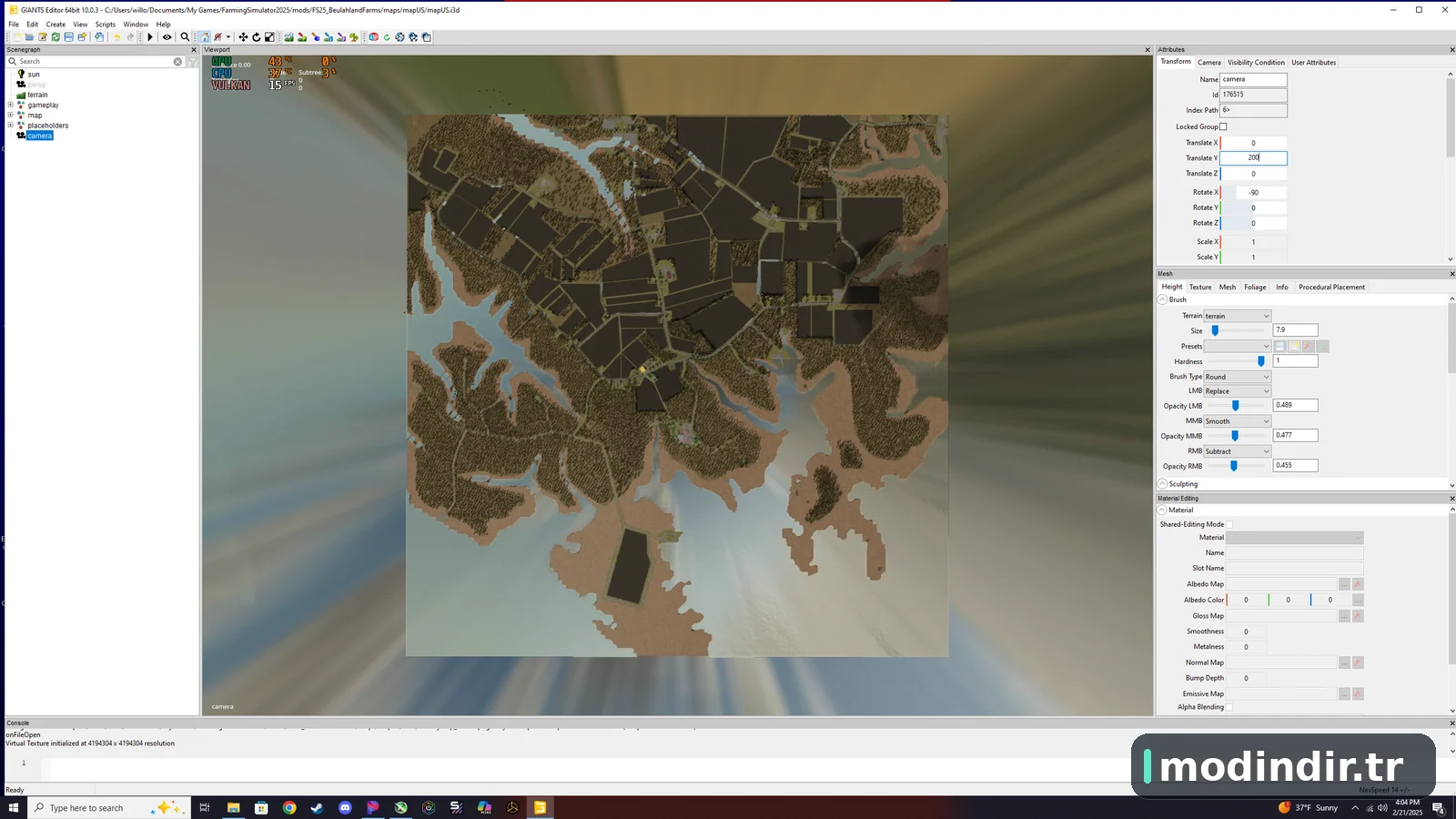
Task: Collapse the Material section
Action: [x=1163, y=511]
